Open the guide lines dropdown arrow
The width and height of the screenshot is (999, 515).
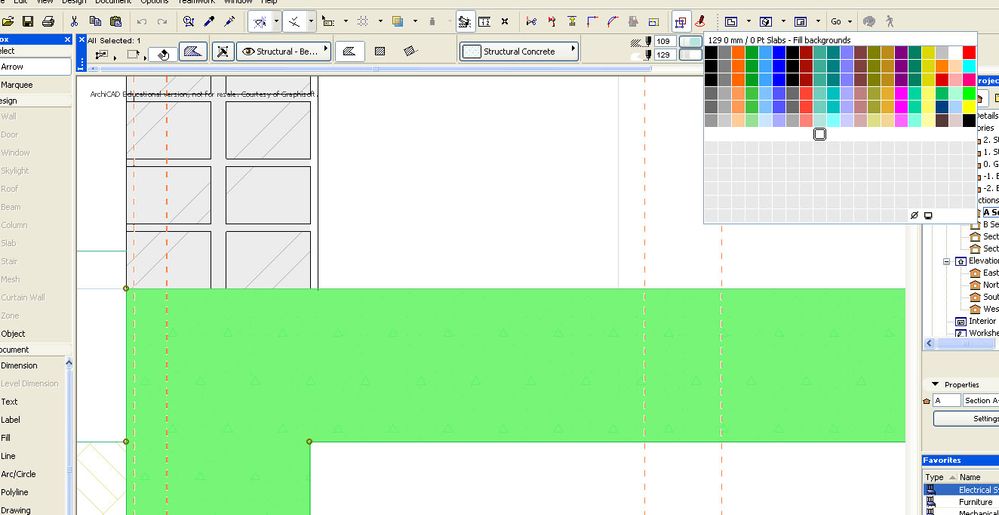[277, 22]
